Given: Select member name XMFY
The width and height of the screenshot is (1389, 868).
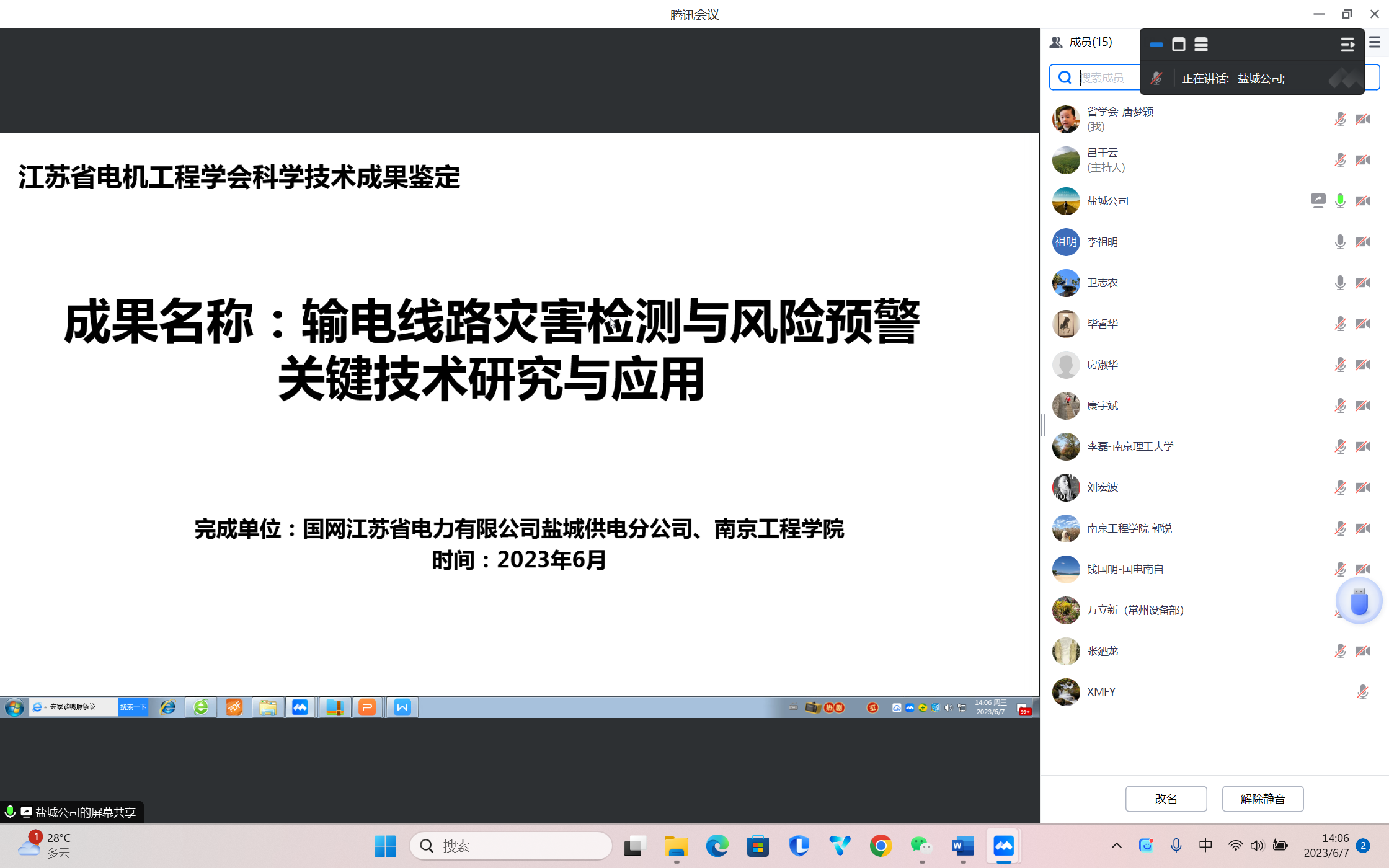Looking at the screenshot, I should (1101, 692).
